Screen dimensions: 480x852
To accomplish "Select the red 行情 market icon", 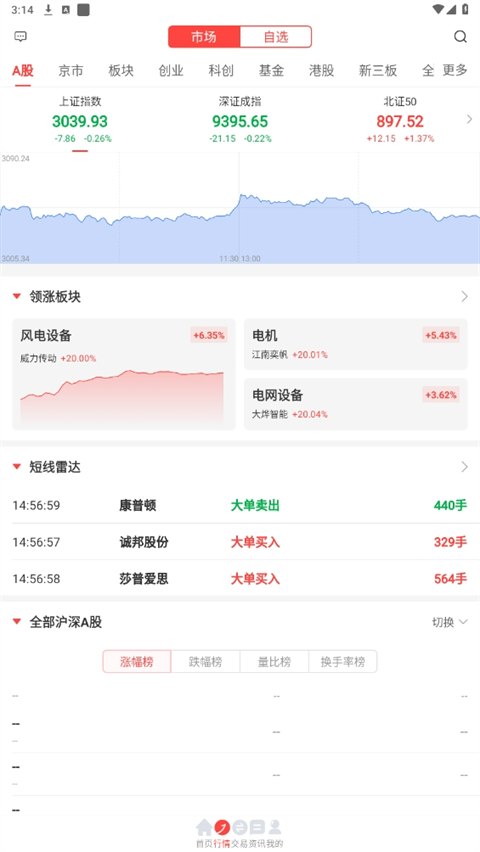I will (222, 827).
